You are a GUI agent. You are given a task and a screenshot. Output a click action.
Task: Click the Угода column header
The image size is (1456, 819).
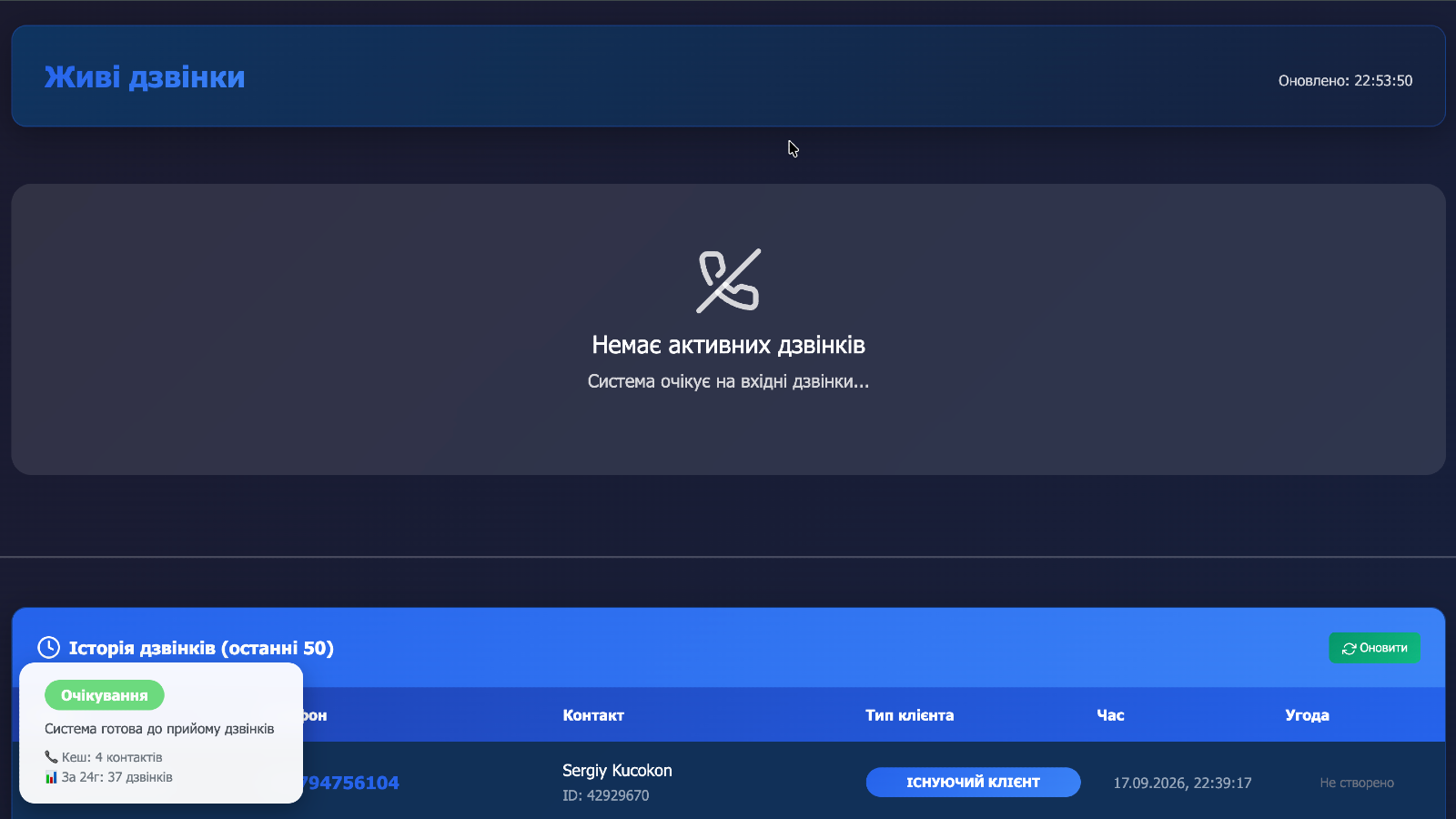tap(1307, 715)
